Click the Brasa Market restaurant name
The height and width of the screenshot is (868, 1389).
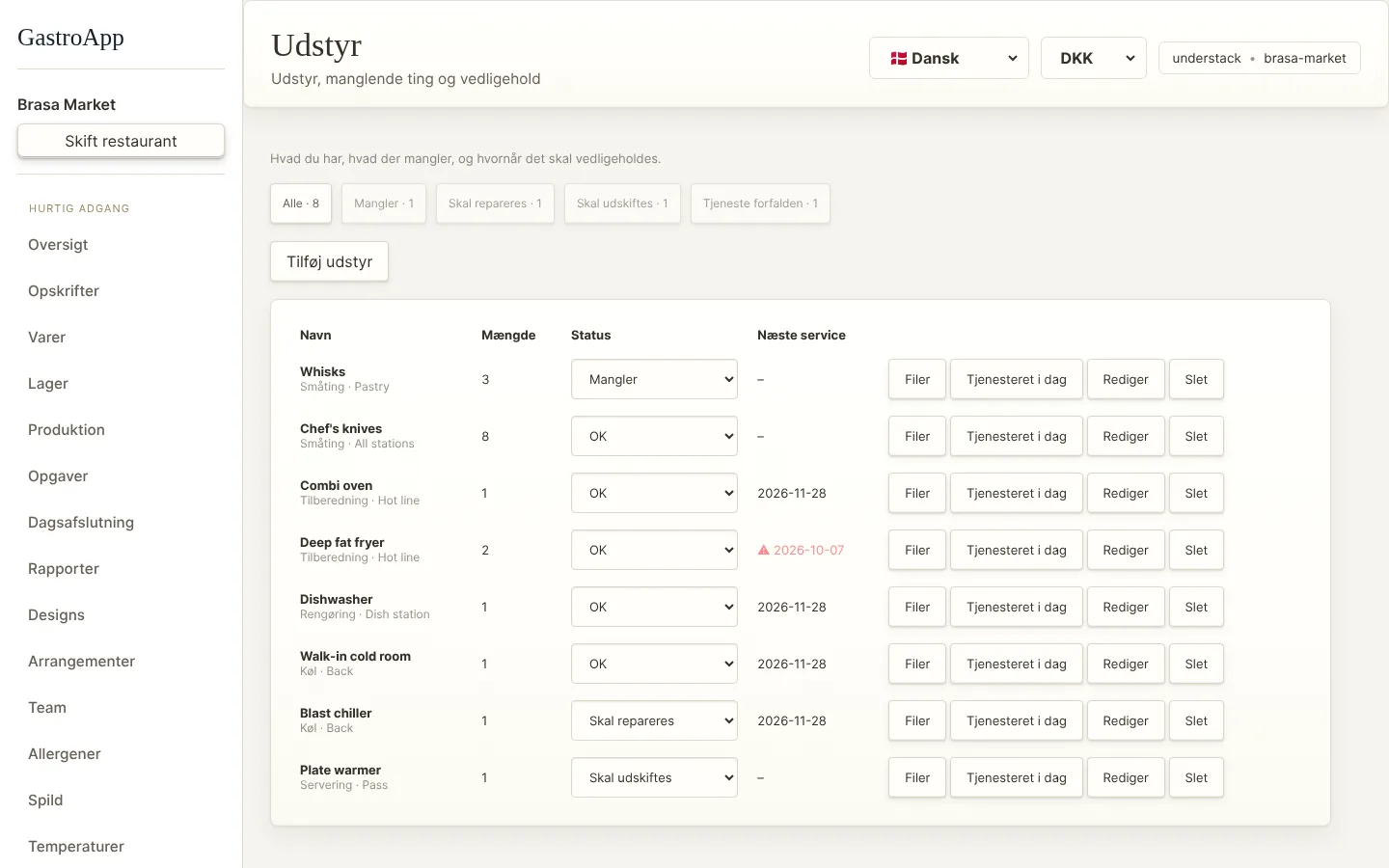pos(67,104)
